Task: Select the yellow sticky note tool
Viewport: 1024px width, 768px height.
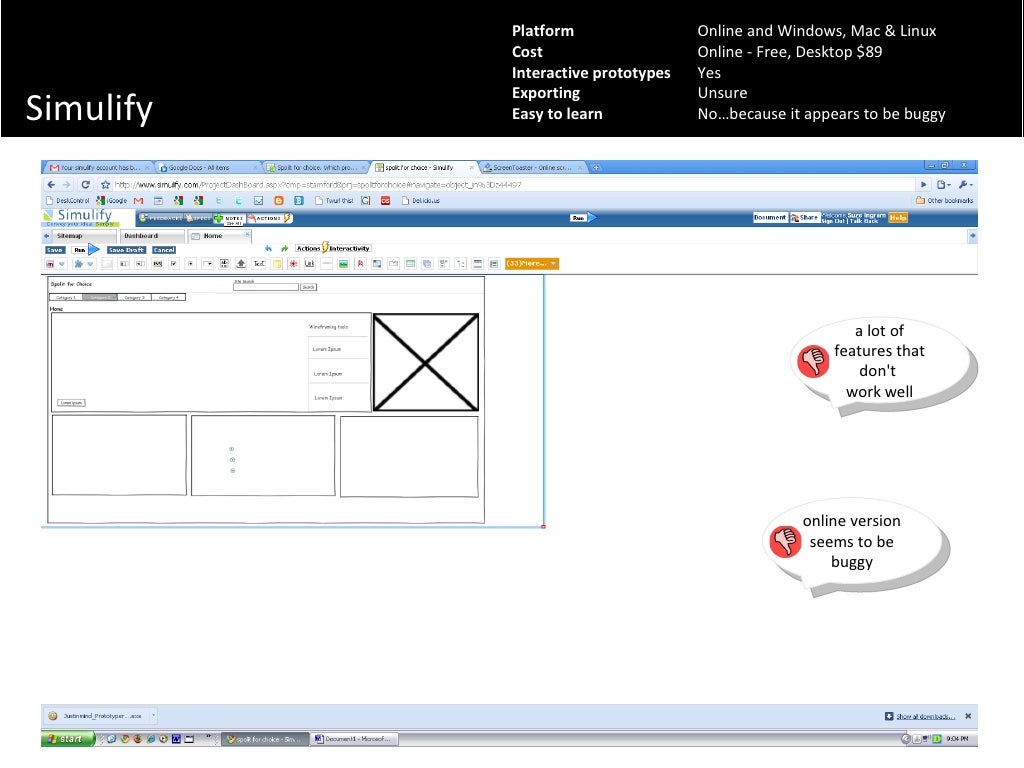Action: coord(277,264)
